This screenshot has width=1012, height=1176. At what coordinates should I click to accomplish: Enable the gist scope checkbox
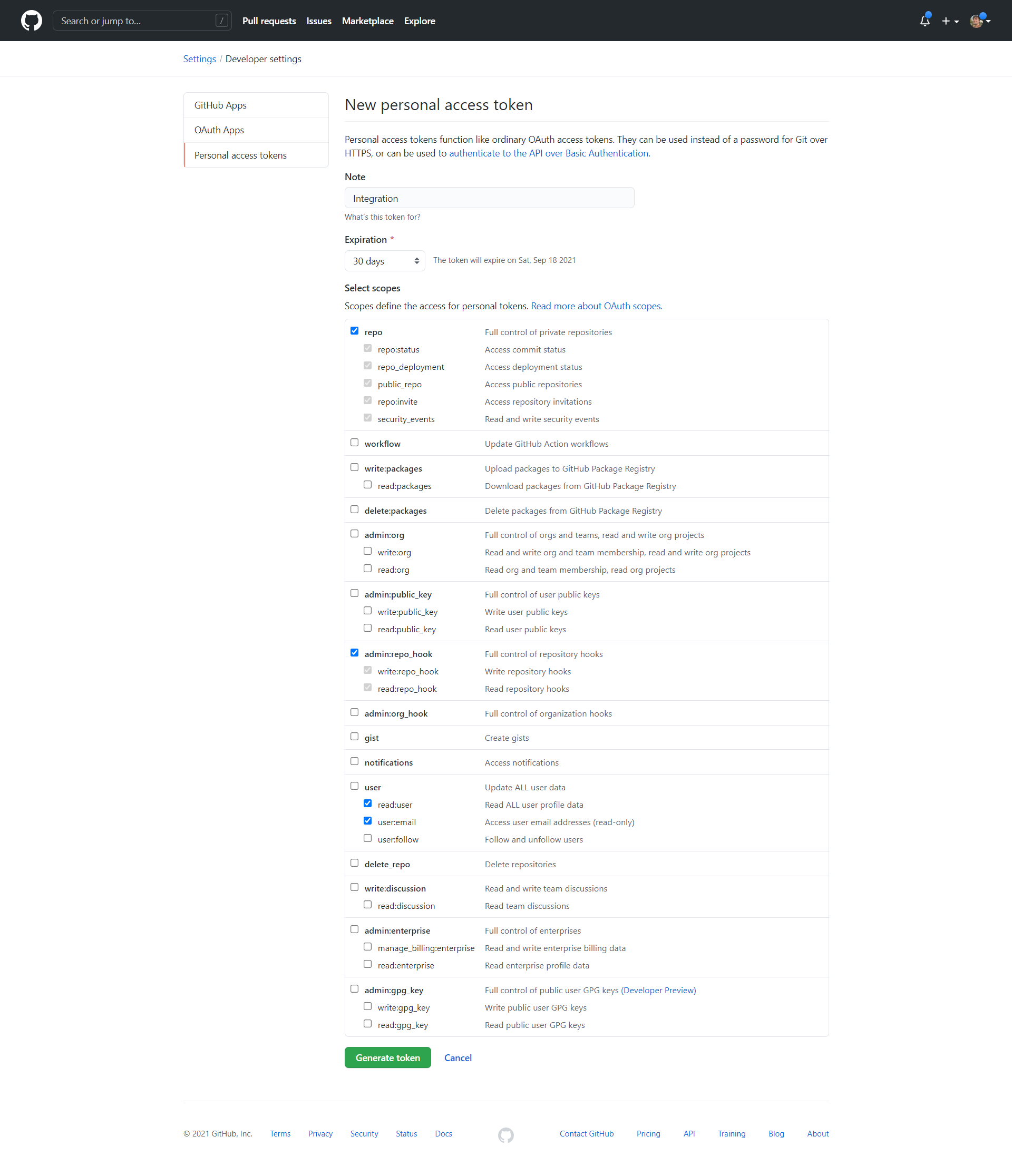point(354,736)
